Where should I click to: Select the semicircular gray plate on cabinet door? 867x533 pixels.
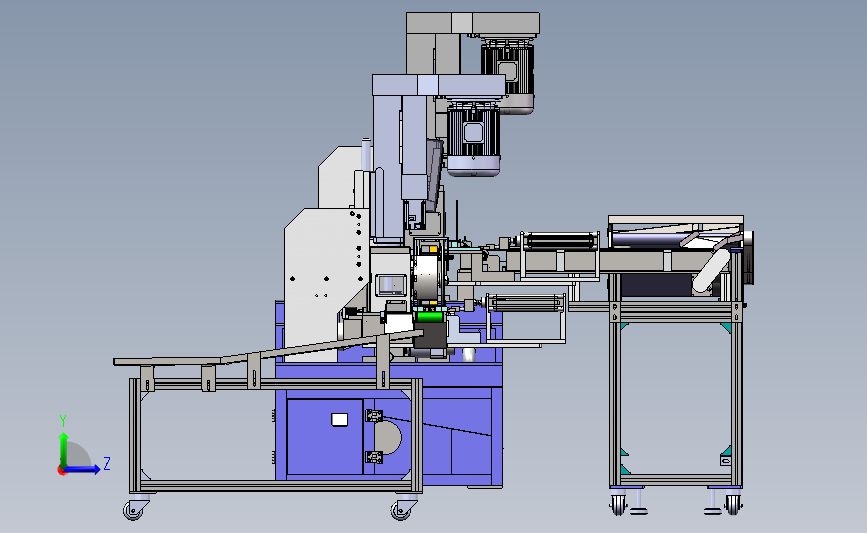(388, 437)
